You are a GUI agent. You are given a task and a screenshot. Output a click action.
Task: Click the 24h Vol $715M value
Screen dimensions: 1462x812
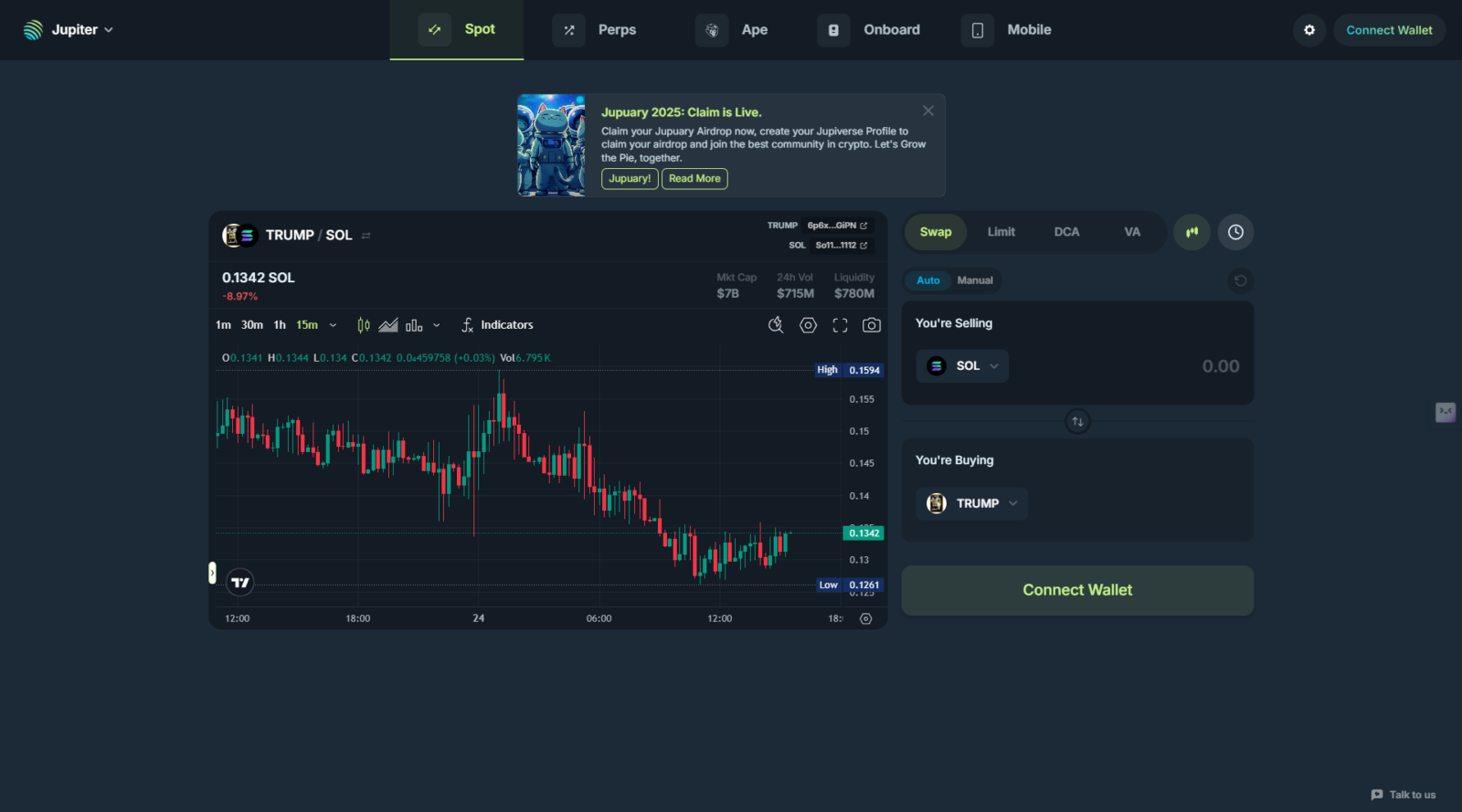tap(795, 293)
